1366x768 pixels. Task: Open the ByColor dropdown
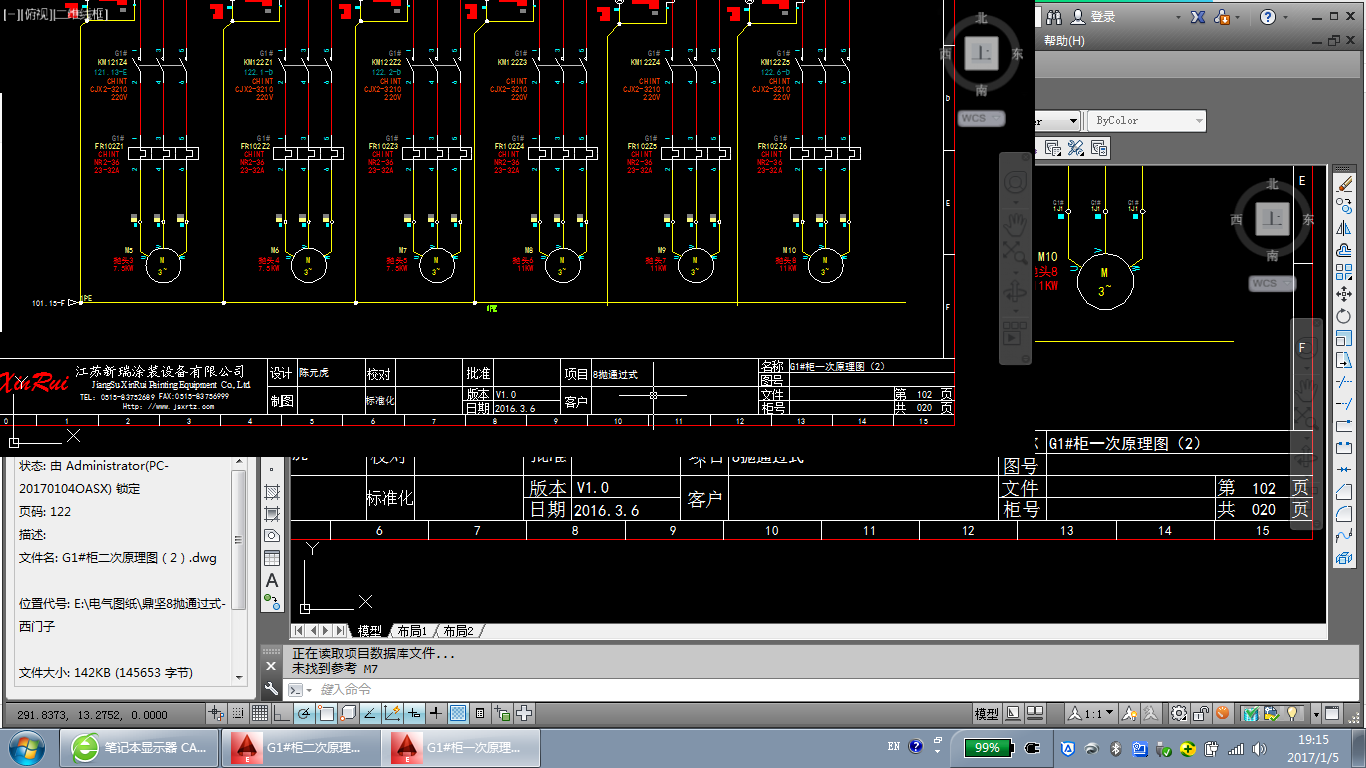pyautogui.click(x=1146, y=121)
